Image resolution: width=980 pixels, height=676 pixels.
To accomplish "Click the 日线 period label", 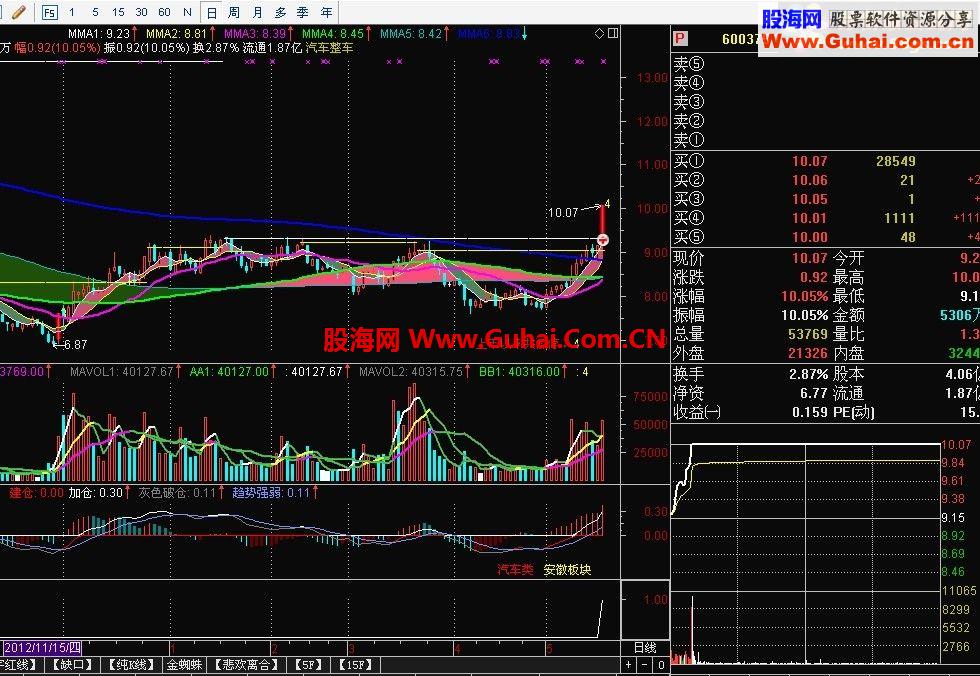I will click(645, 648).
